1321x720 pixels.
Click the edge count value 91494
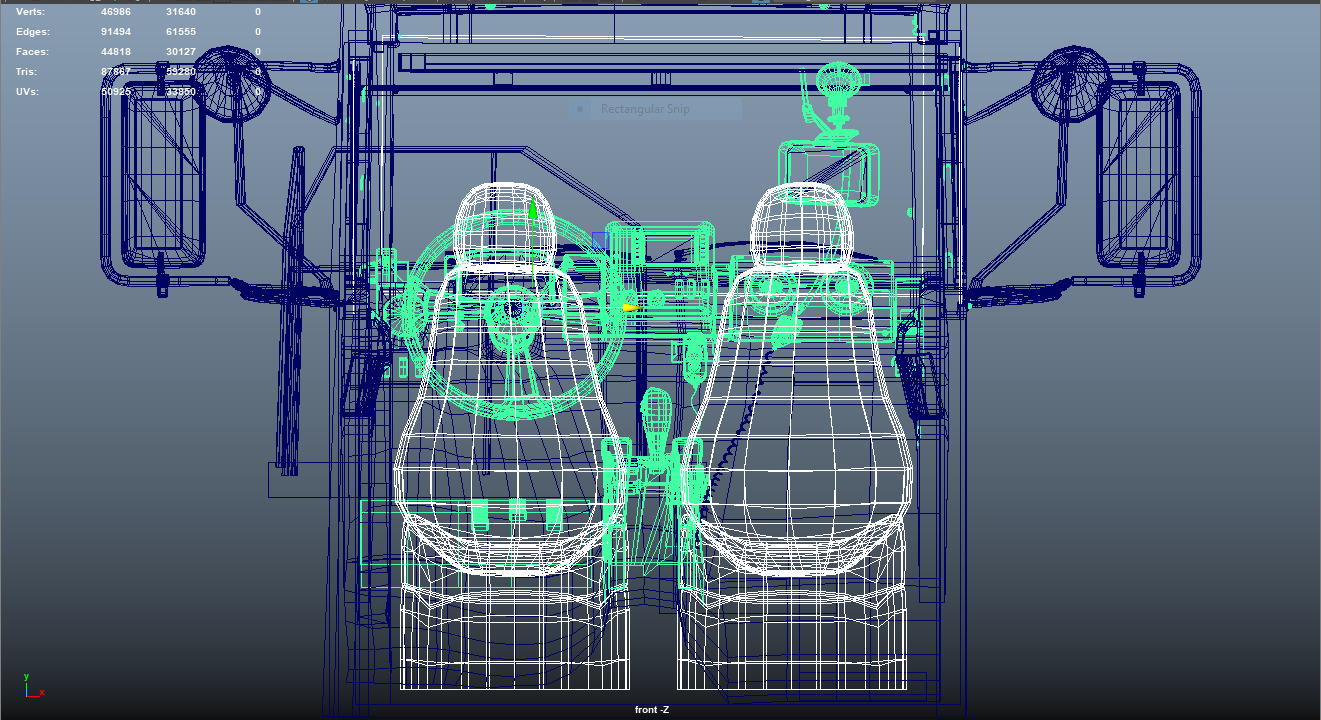tap(116, 32)
